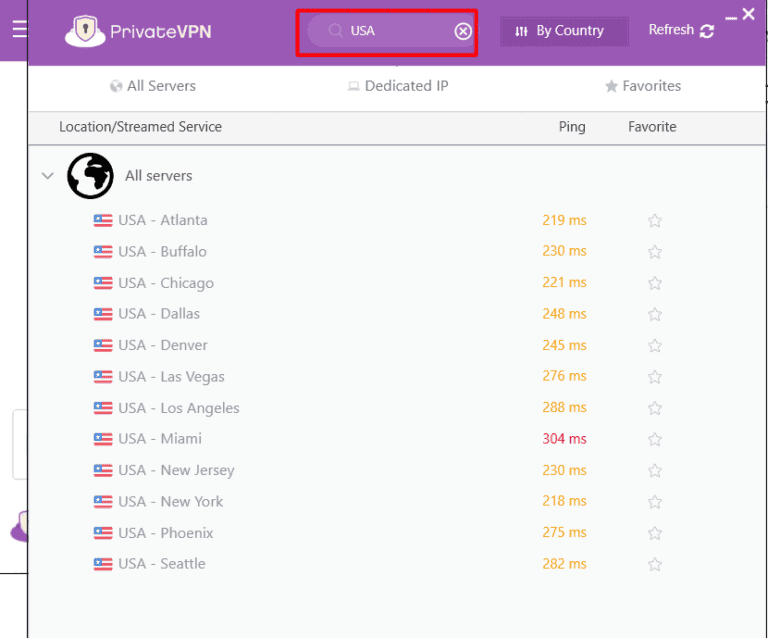Click the Refresh servers icon
This screenshot has height=638, width=768.
click(x=707, y=31)
